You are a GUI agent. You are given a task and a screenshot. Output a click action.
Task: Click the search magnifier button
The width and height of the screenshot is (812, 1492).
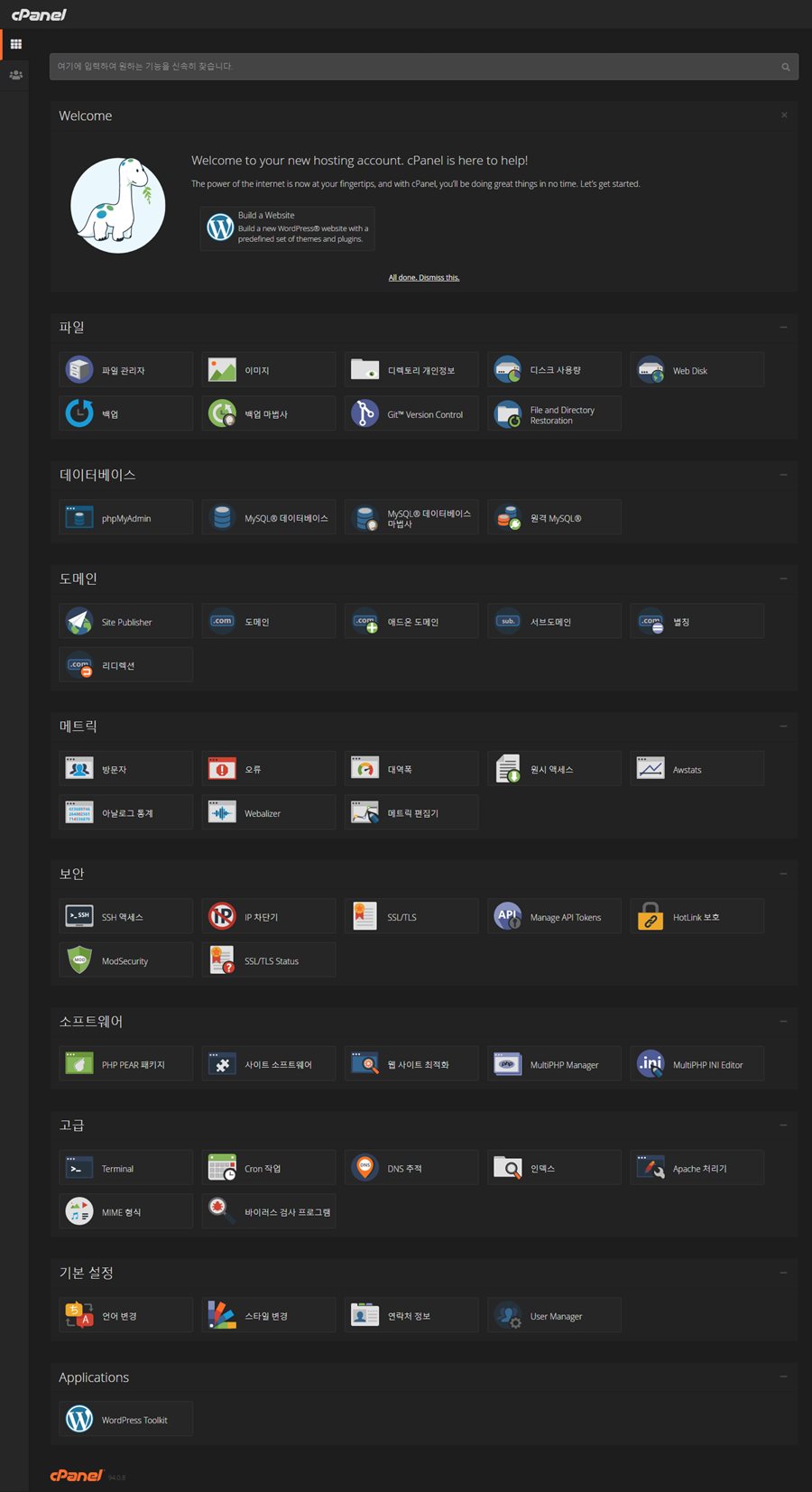coord(786,67)
